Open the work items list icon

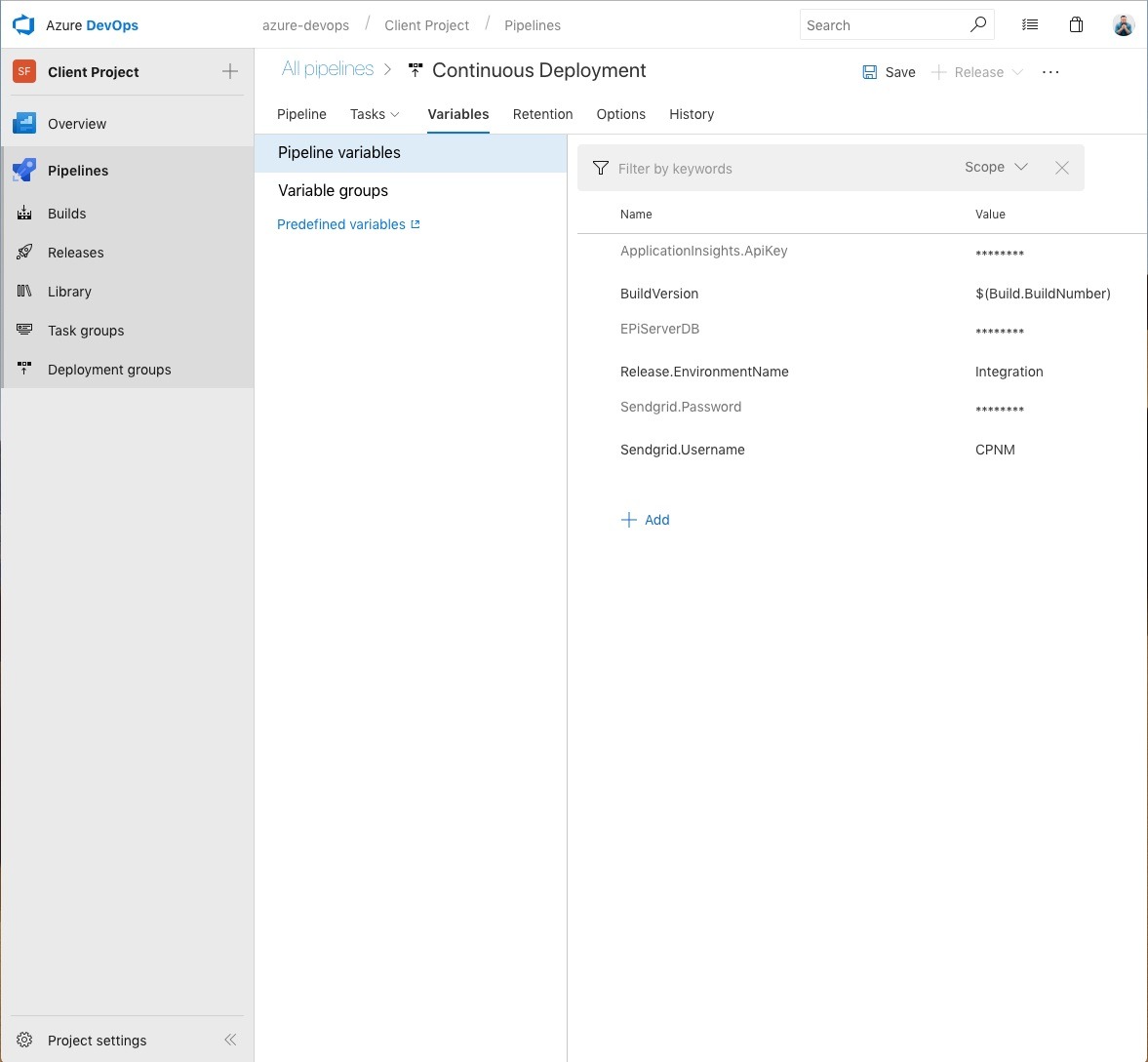click(1030, 25)
